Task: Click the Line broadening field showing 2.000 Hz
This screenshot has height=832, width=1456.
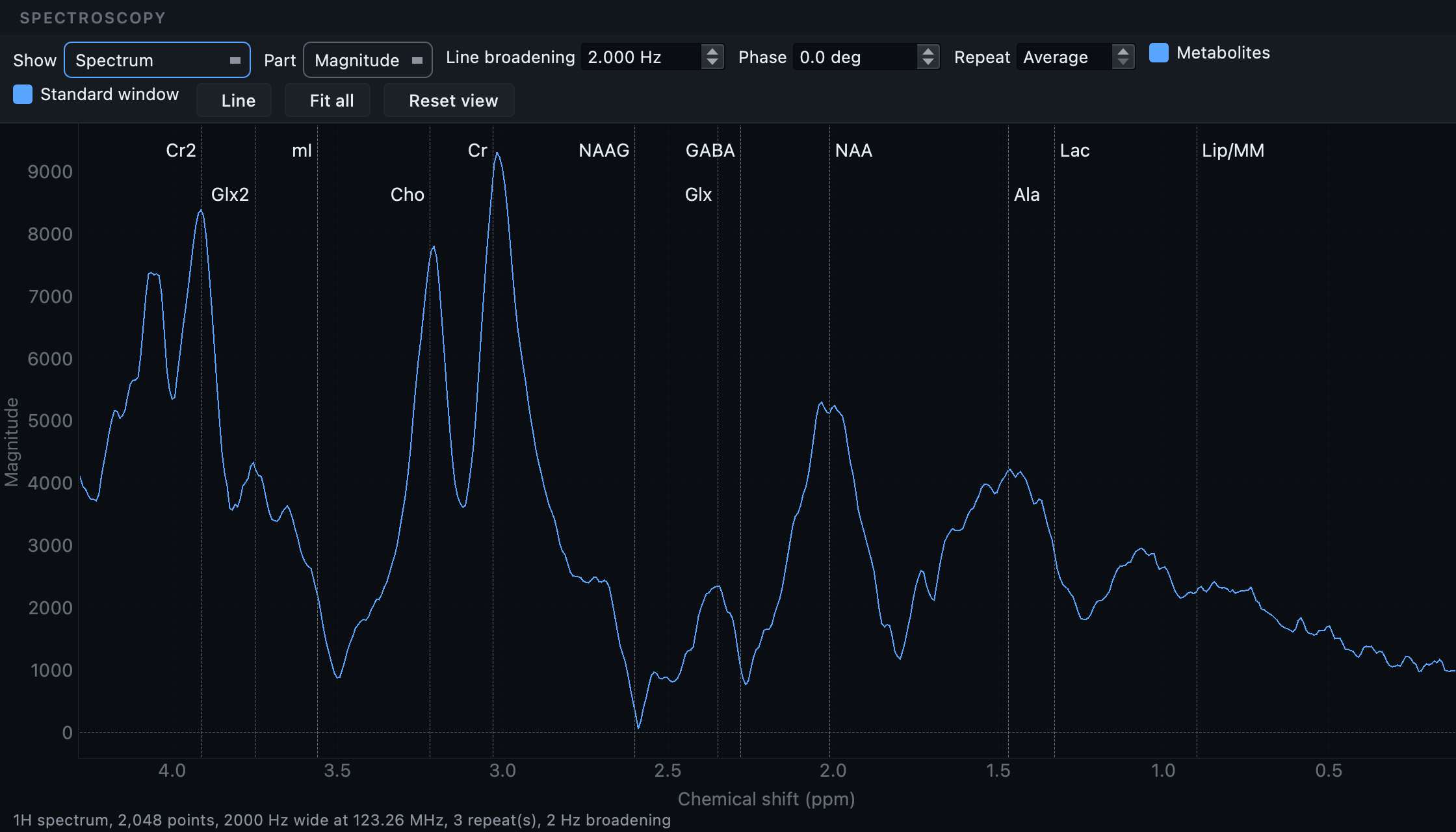Action: 642,57
